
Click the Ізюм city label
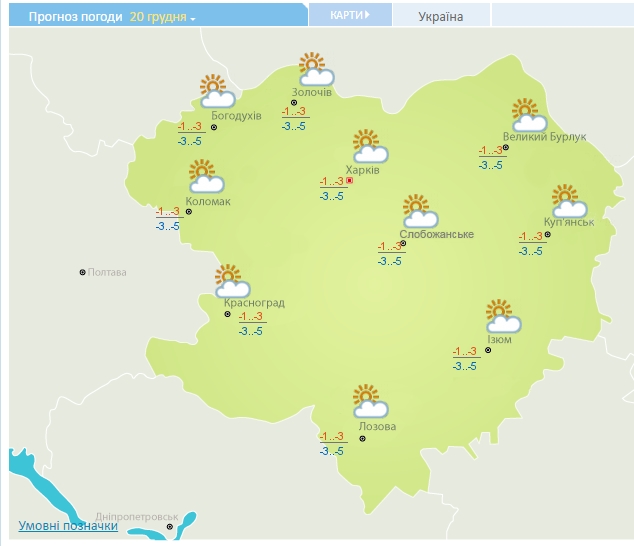coord(499,339)
